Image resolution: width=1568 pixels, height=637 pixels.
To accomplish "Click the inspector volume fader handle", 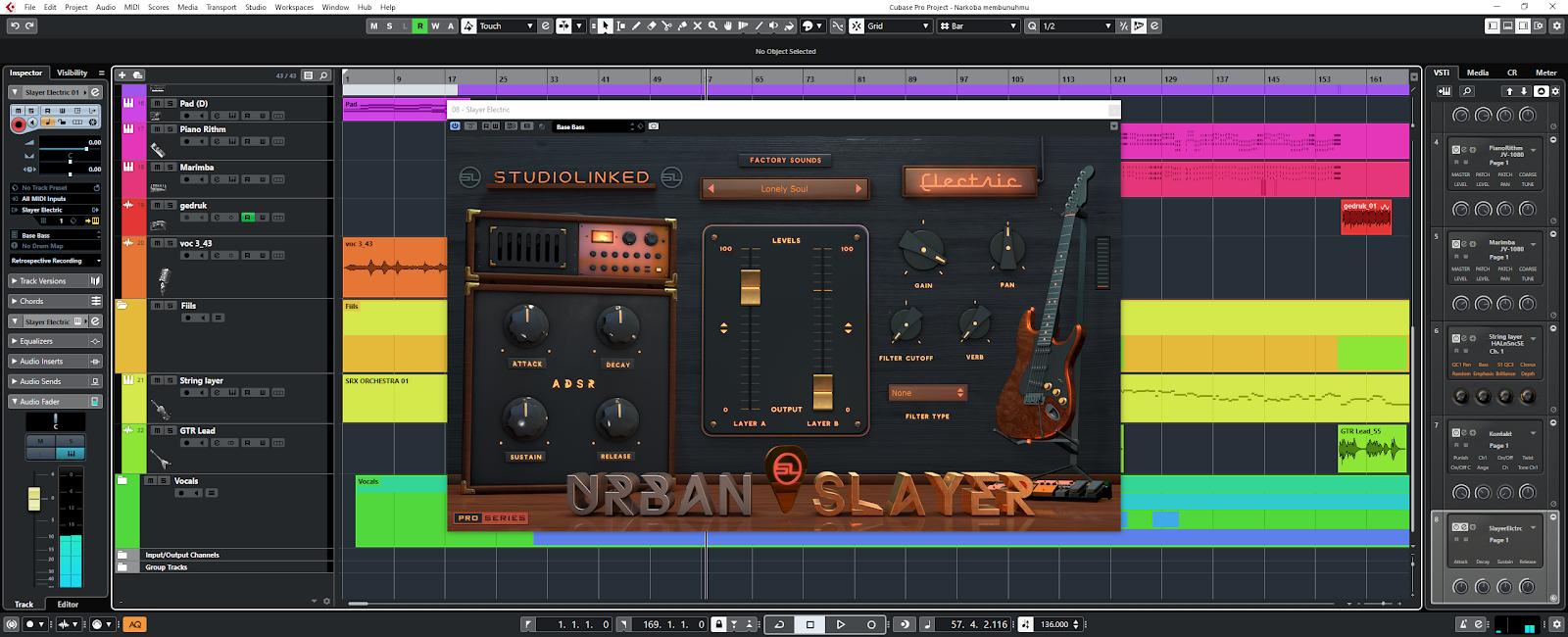I will (x=34, y=499).
